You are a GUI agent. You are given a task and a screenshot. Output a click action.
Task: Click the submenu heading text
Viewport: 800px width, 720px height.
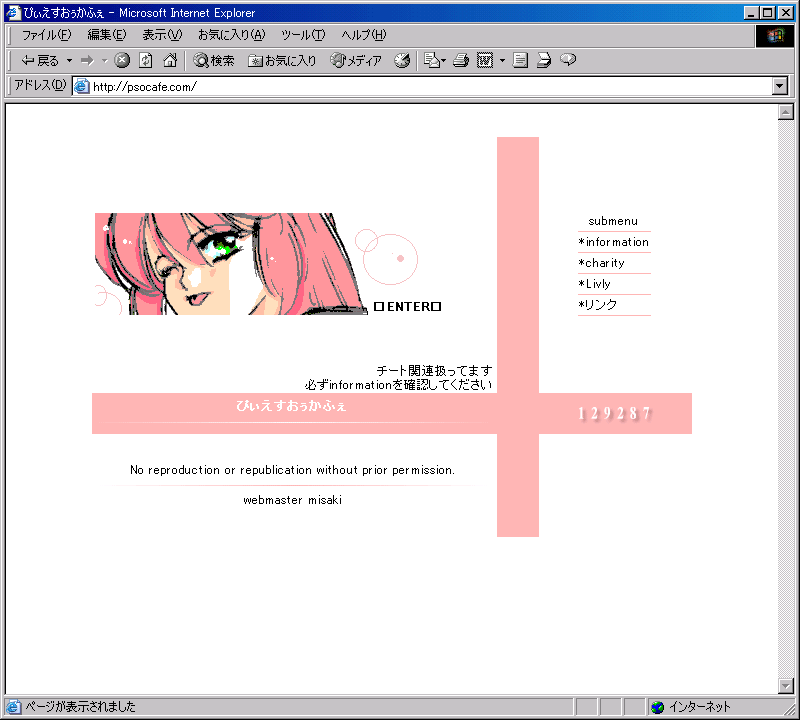613,221
